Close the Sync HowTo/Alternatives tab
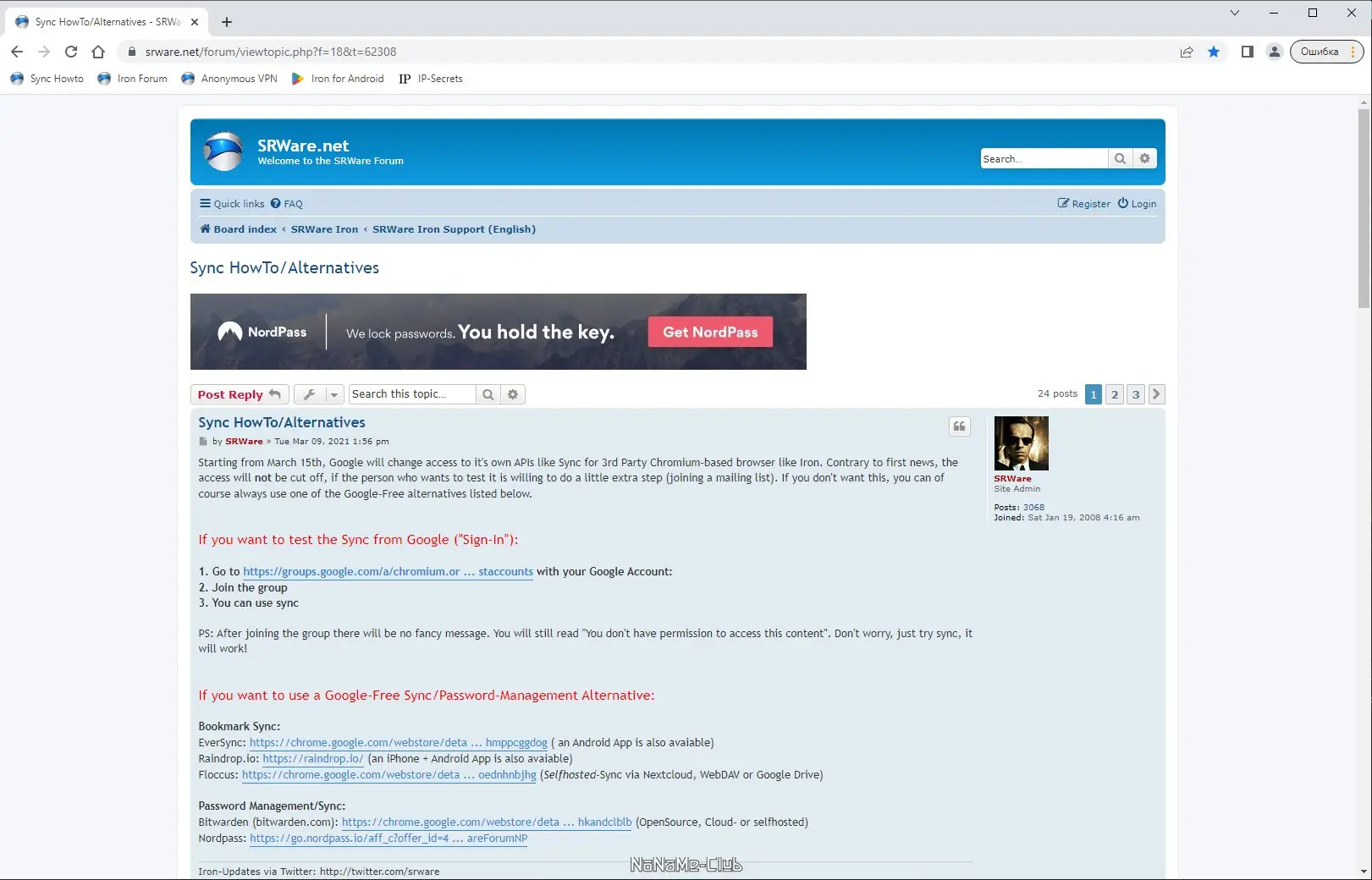The width and height of the screenshot is (1372, 880). pyautogui.click(x=194, y=22)
